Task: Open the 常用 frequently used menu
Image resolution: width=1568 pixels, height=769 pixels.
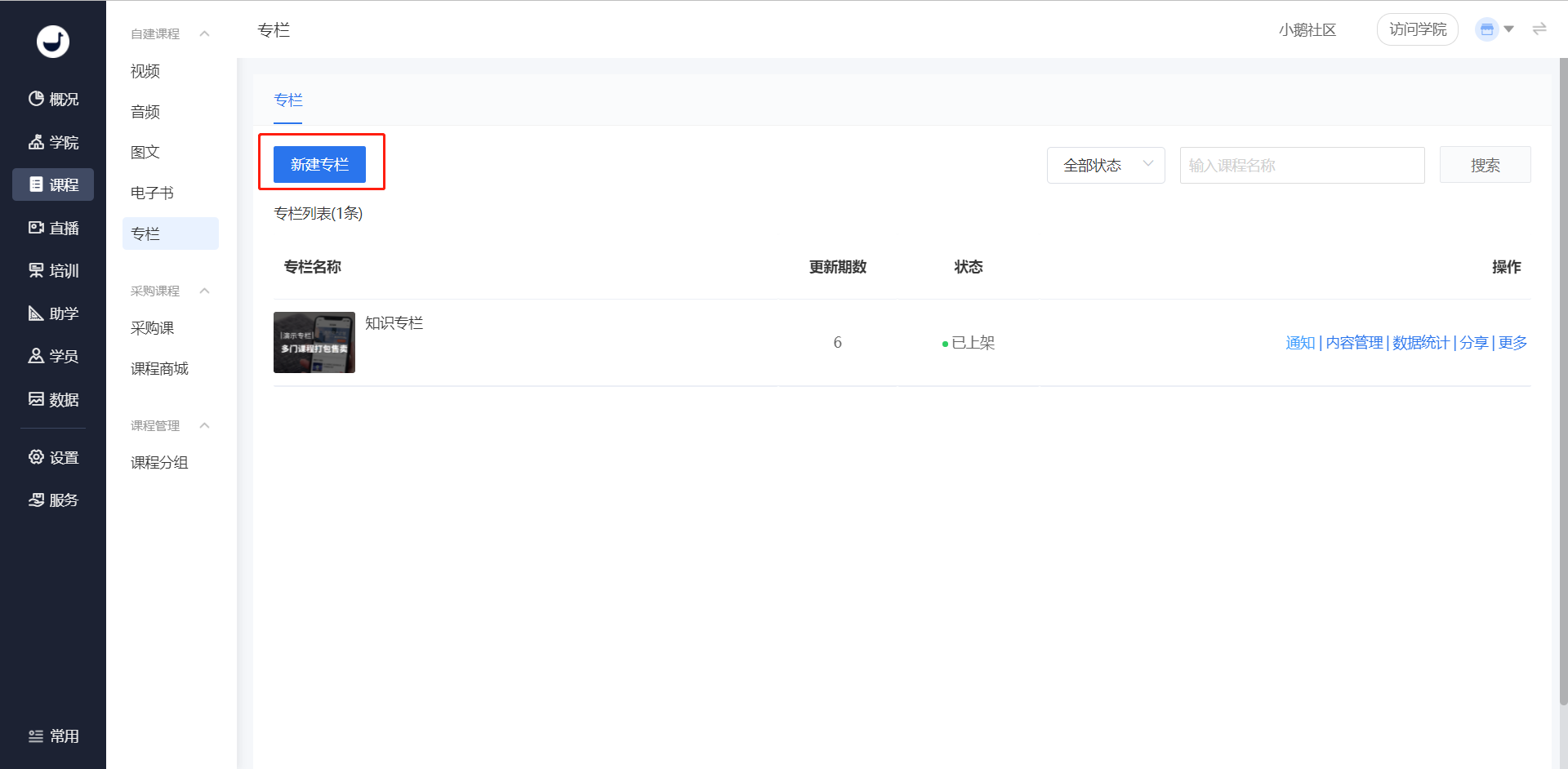Action: pos(53,736)
